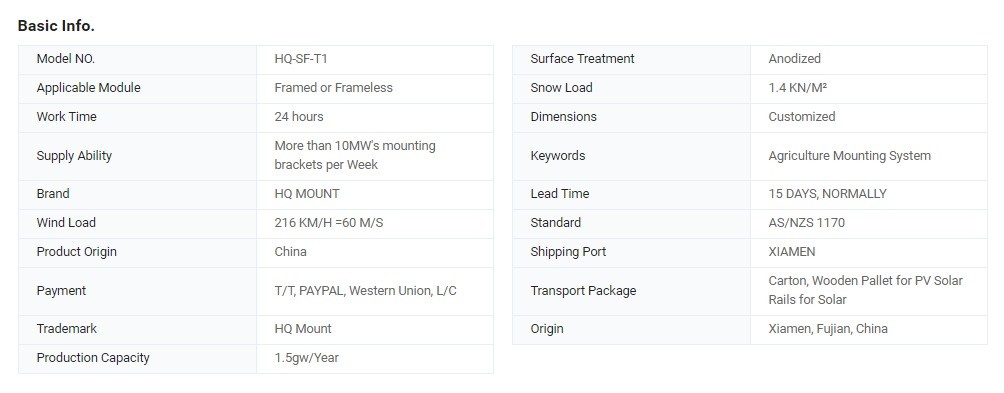Click the Shipping Port XIAMEN value

click(792, 252)
